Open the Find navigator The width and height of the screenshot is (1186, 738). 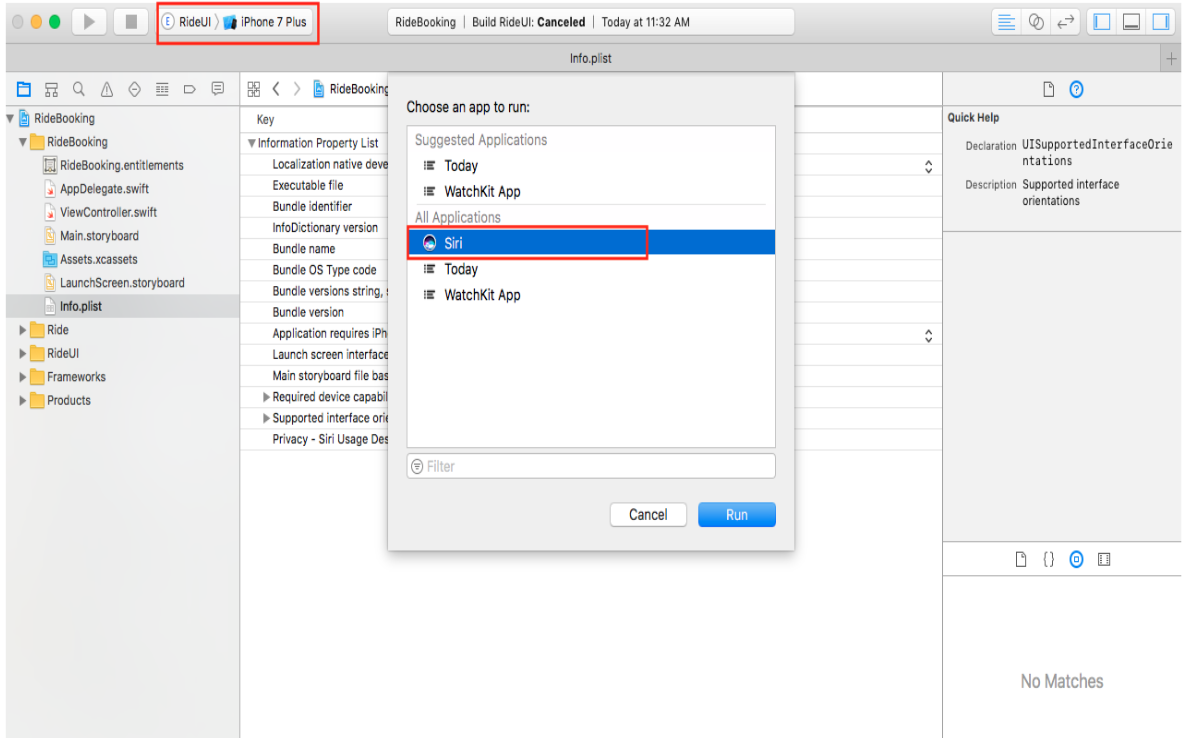point(79,89)
